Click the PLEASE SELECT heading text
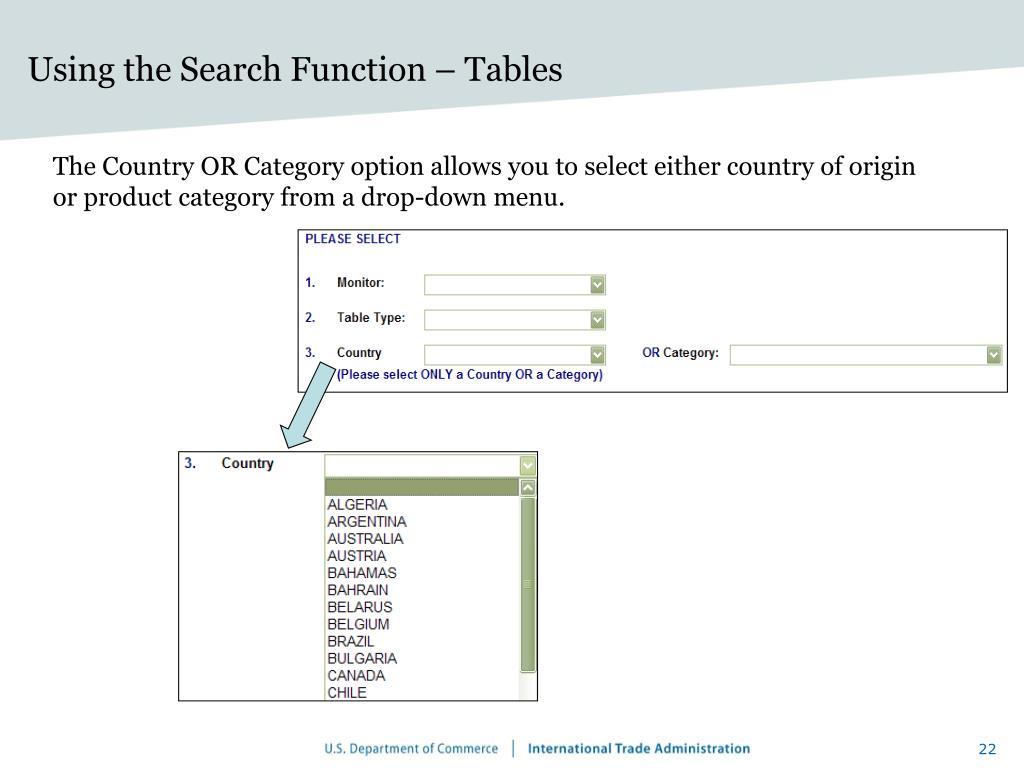Screen dimensions: 1024x768 tap(353, 239)
